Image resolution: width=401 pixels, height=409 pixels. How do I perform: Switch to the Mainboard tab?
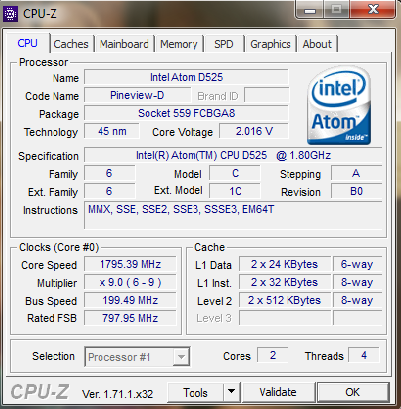pyautogui.click(x=124, y=44)
